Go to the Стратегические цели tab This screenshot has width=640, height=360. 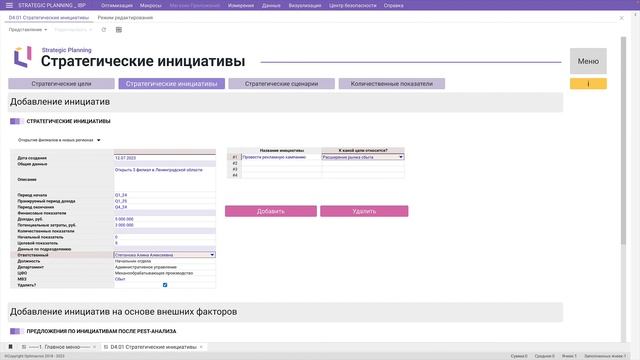[x=61, y=84]
